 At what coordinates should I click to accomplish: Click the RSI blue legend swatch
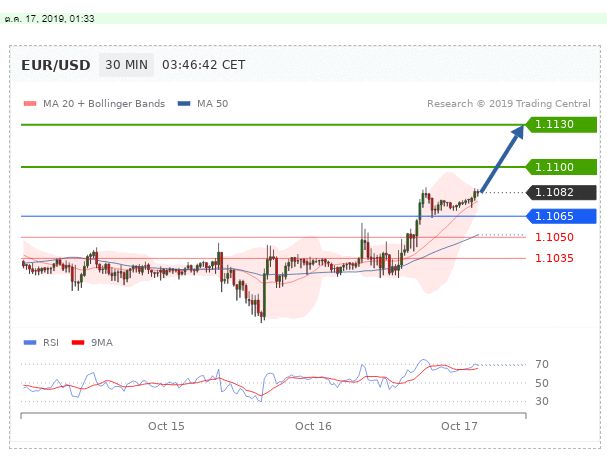pyautogui.click(x=30, y=342)
